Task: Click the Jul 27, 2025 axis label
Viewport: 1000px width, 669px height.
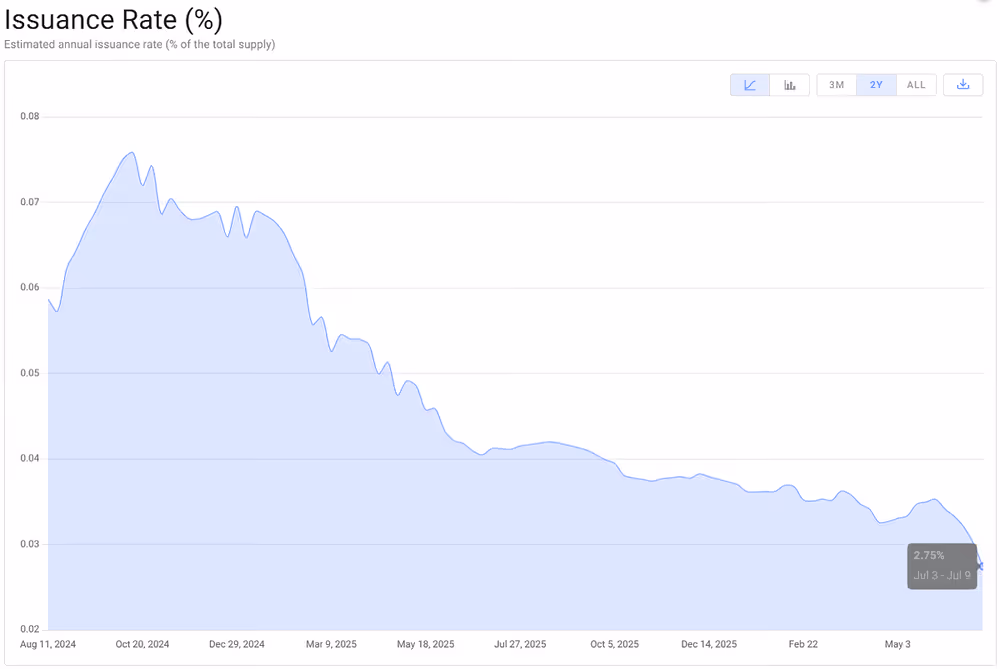Action: pos(520,644)
